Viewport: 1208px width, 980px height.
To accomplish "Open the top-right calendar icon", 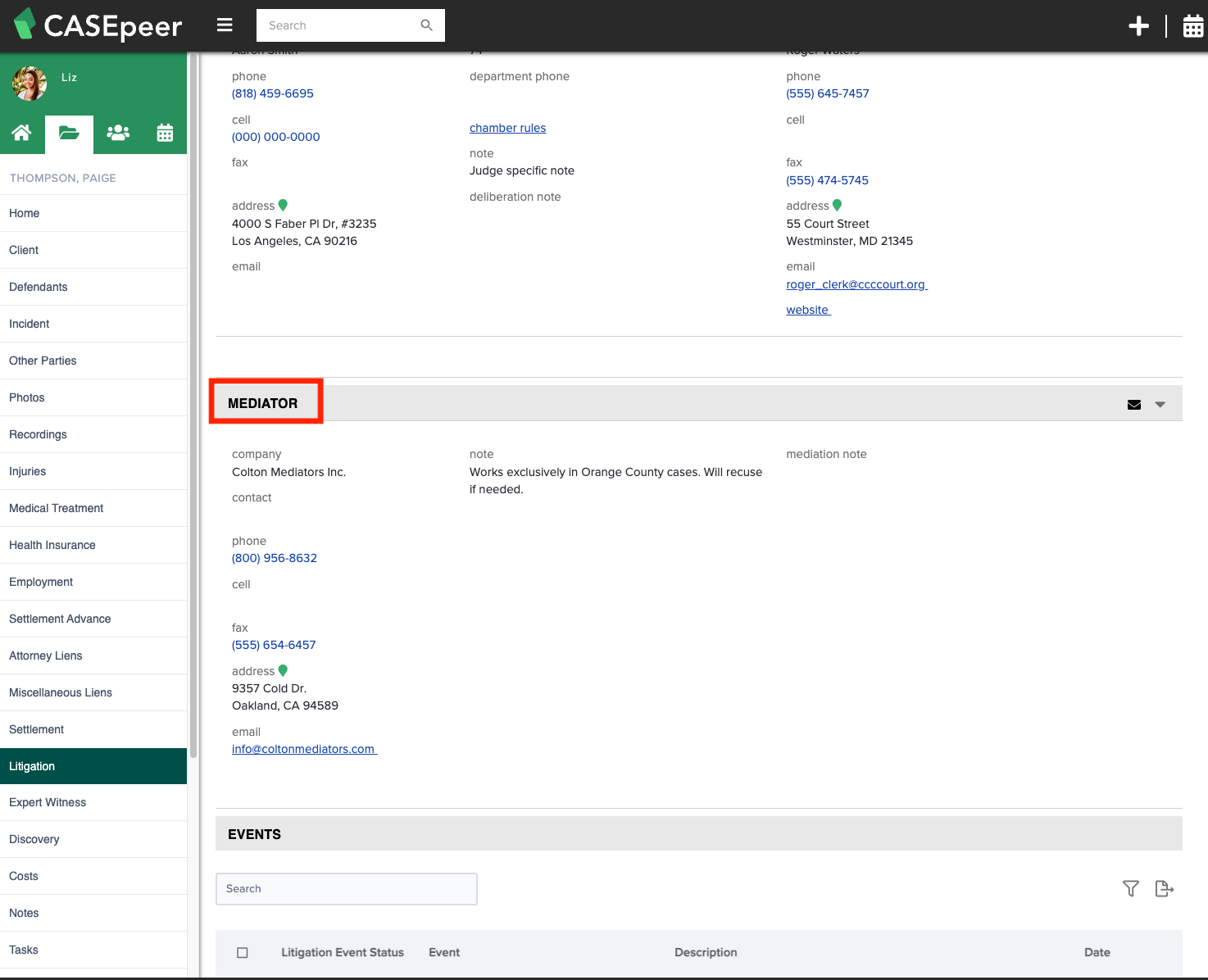I will pos(1193,26).
